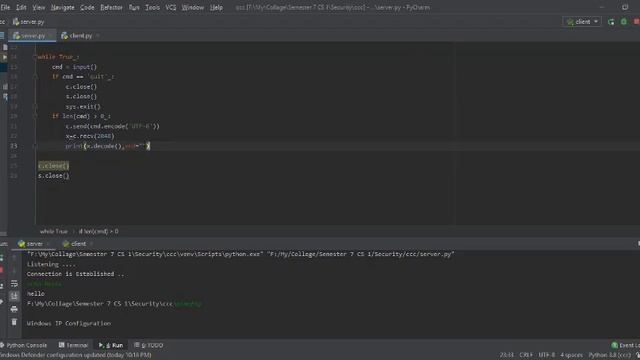Open the Terminal tool window
Image resolution: width=640 pixels, height=360 pixels.
click(x=73, y=345)
